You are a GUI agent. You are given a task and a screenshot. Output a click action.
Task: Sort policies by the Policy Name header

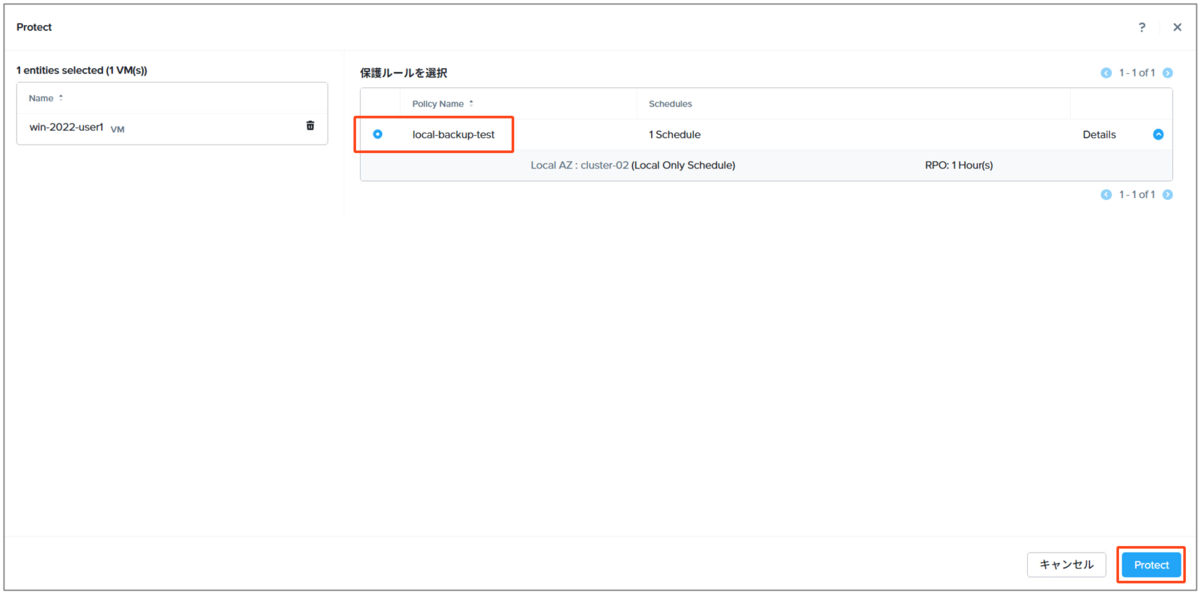click(443, 103)
